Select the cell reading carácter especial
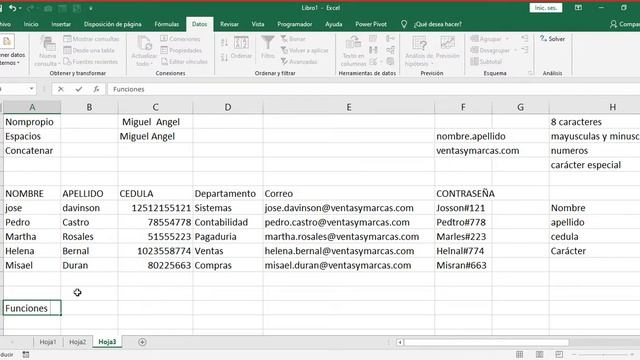The width and height of the screenshot is (640, 360). [594, 165]
